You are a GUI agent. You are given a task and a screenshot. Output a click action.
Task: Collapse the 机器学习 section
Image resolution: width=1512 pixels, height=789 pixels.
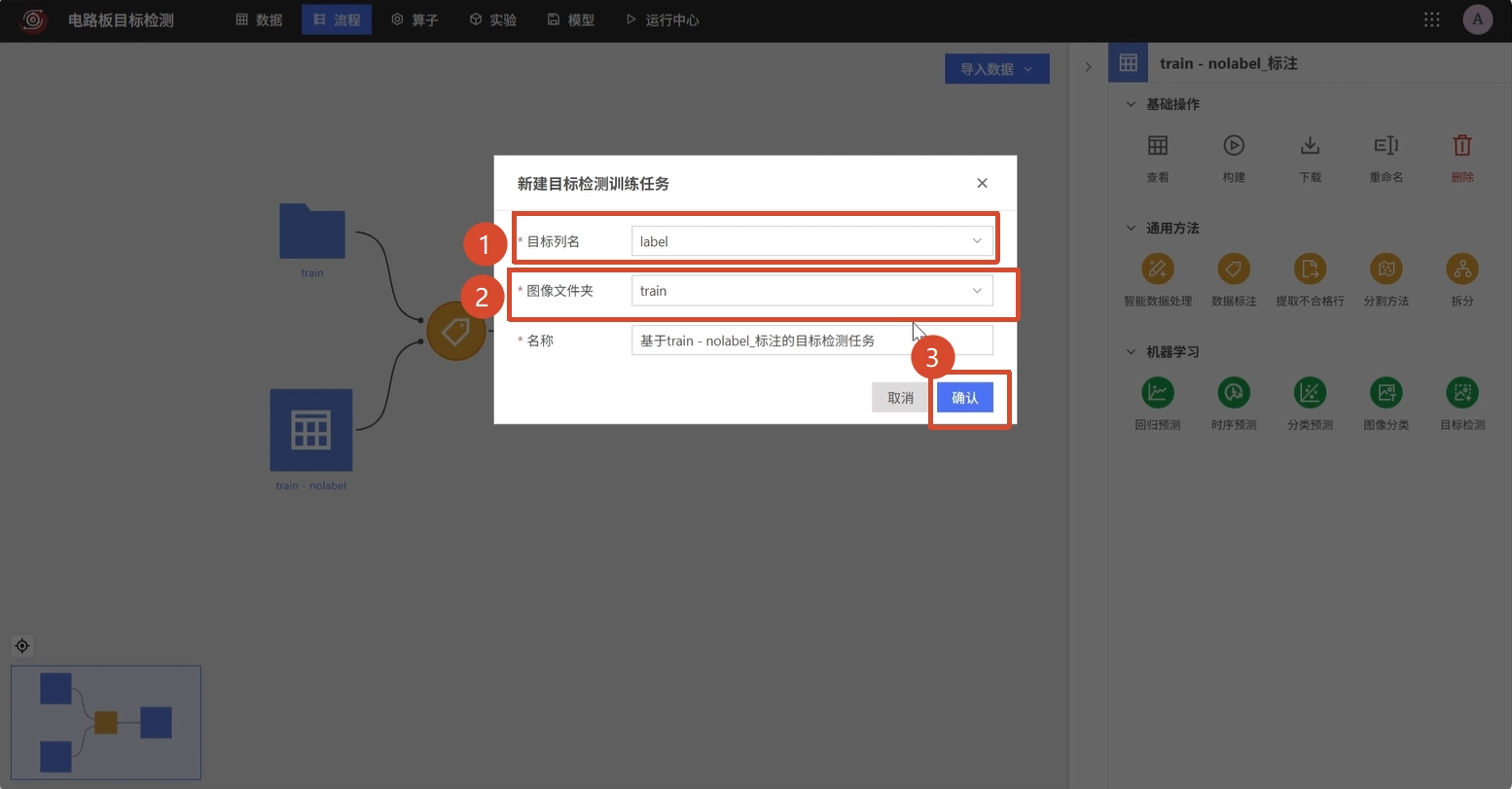pyautogui.click(x=1131, y=351)
